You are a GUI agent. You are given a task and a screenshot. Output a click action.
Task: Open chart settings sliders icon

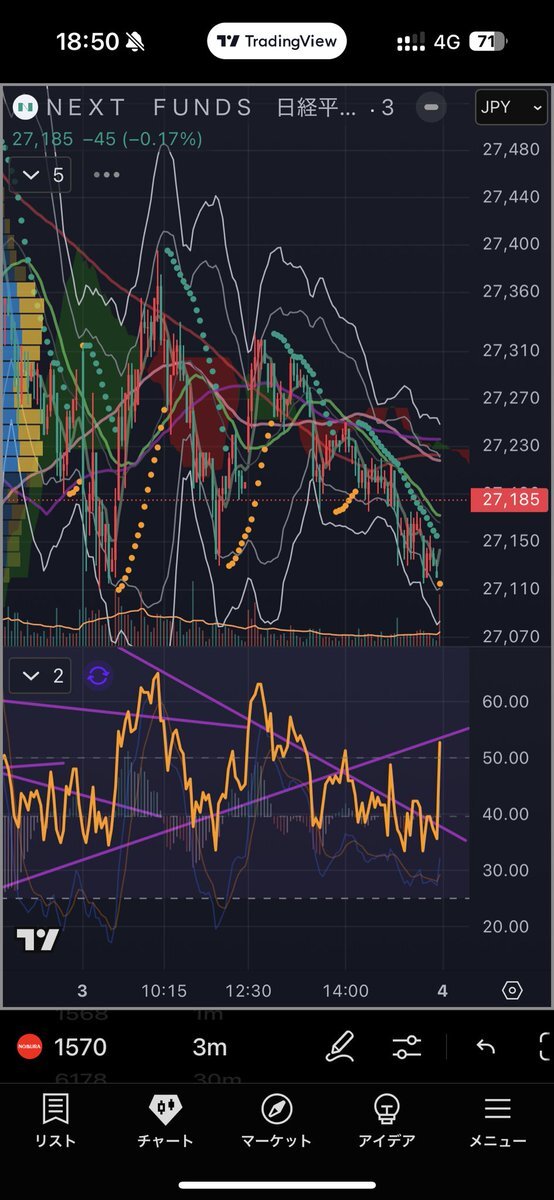point(407,1047)
